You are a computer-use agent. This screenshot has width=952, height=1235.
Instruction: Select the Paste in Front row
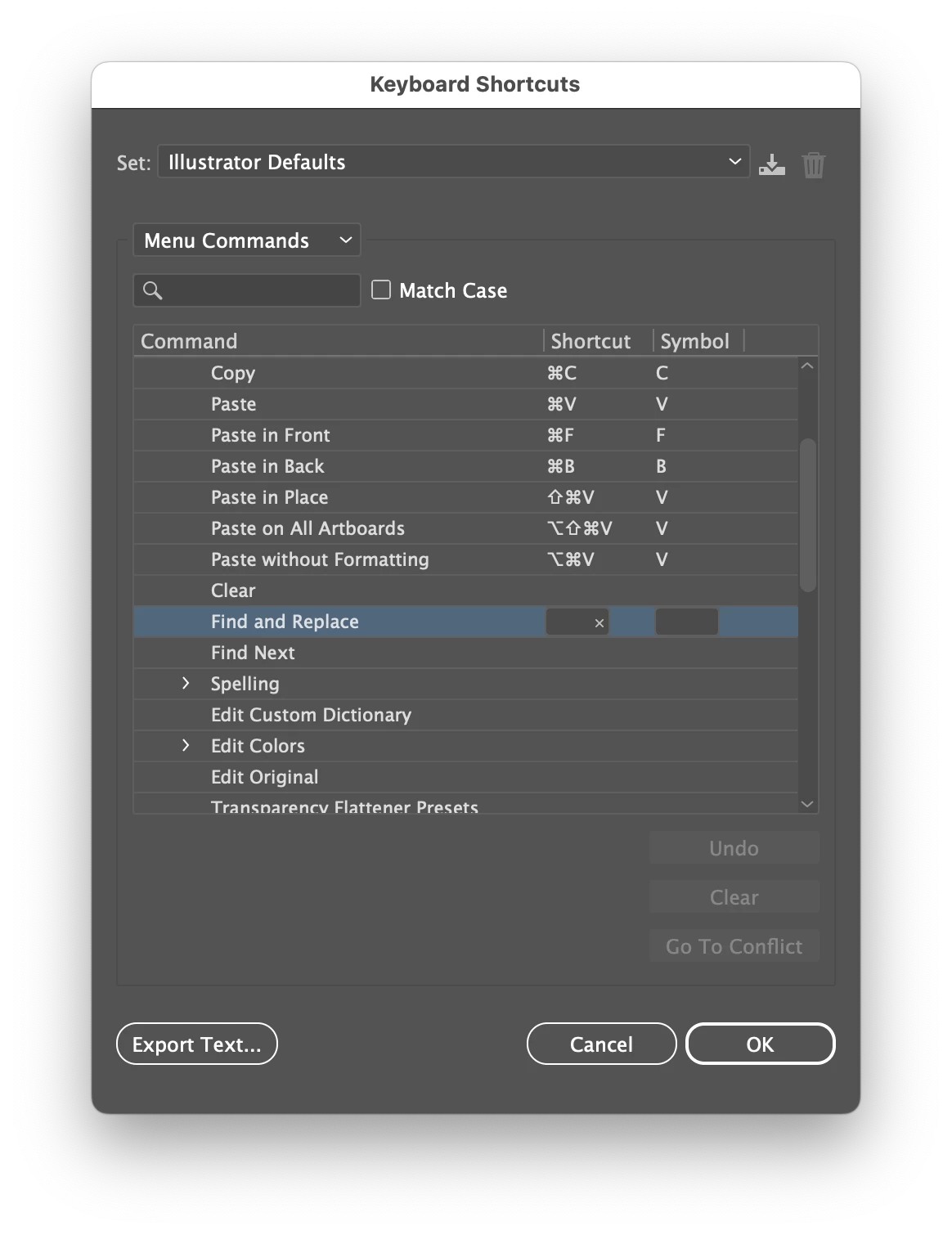pyautogui.click(x=465, y=435)
